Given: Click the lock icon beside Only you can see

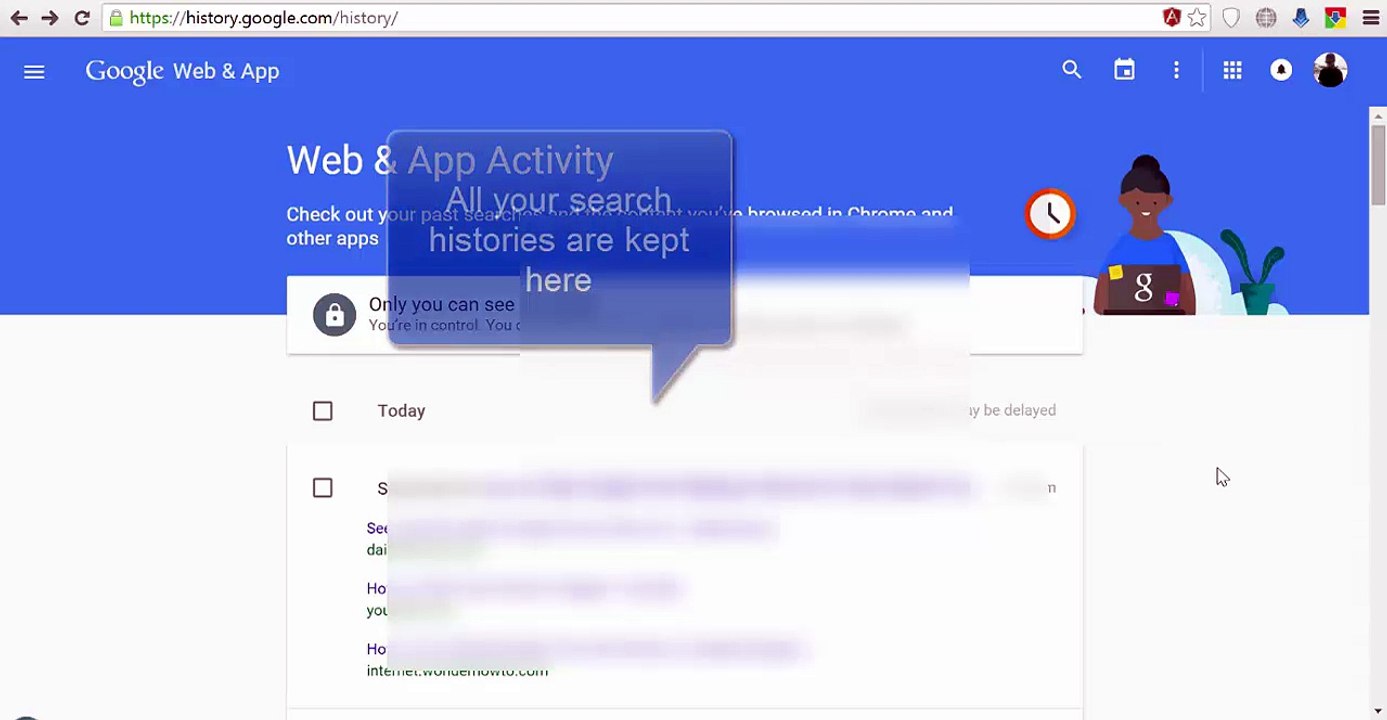Looking at the screenshot, I should click(334, 315).
